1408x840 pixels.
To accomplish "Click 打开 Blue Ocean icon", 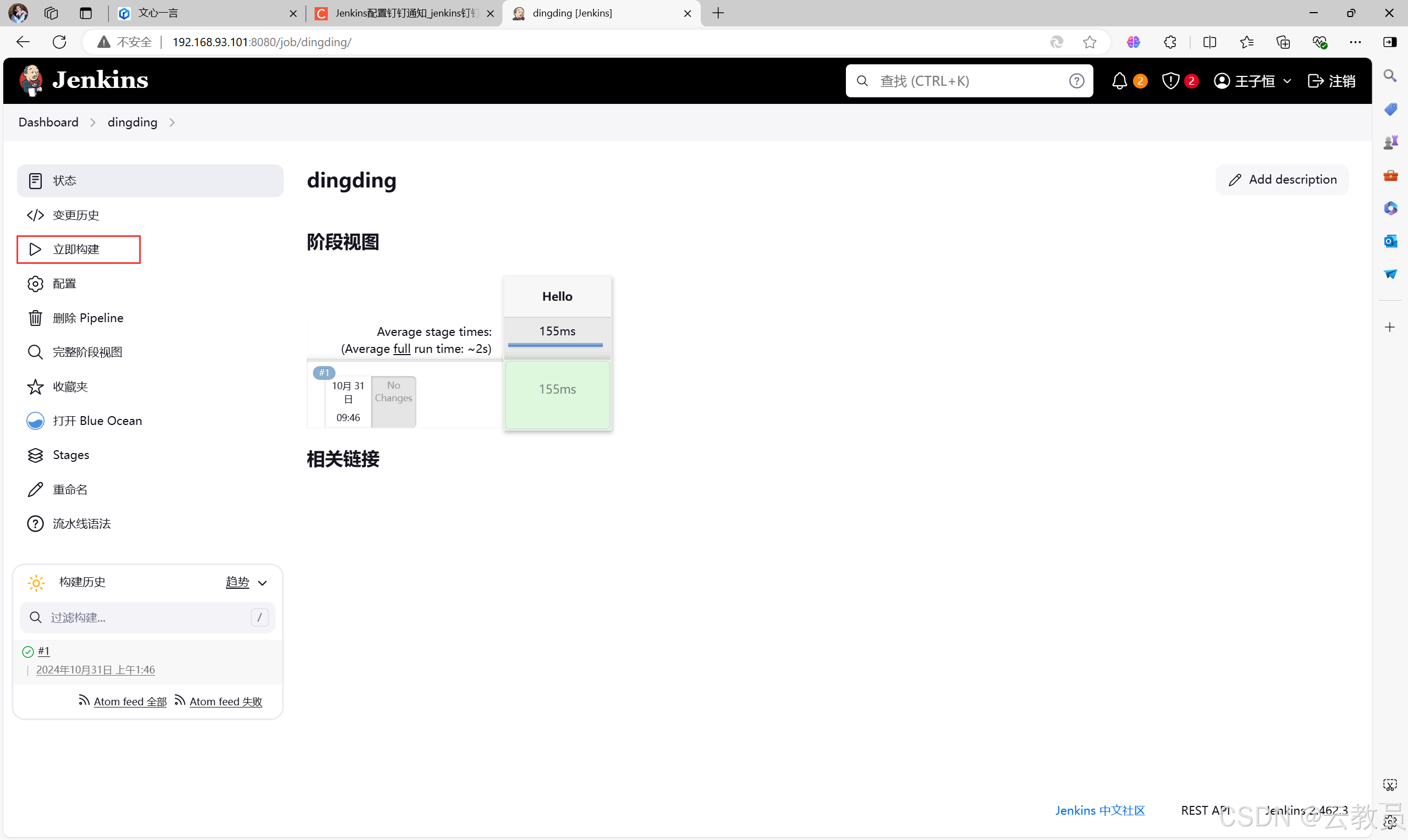I will pos(35,421).
